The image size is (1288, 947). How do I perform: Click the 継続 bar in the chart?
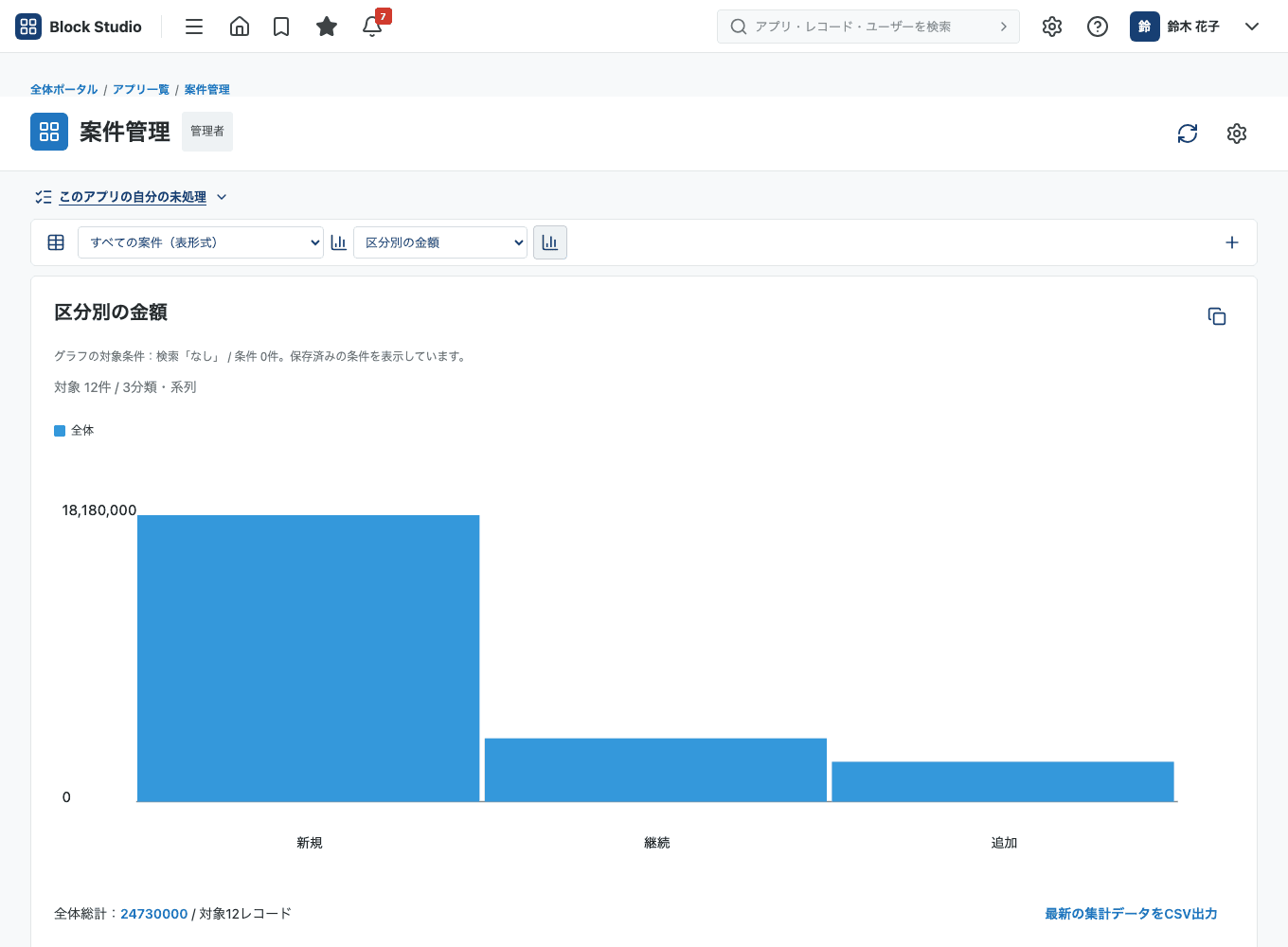tap(655, 770)
